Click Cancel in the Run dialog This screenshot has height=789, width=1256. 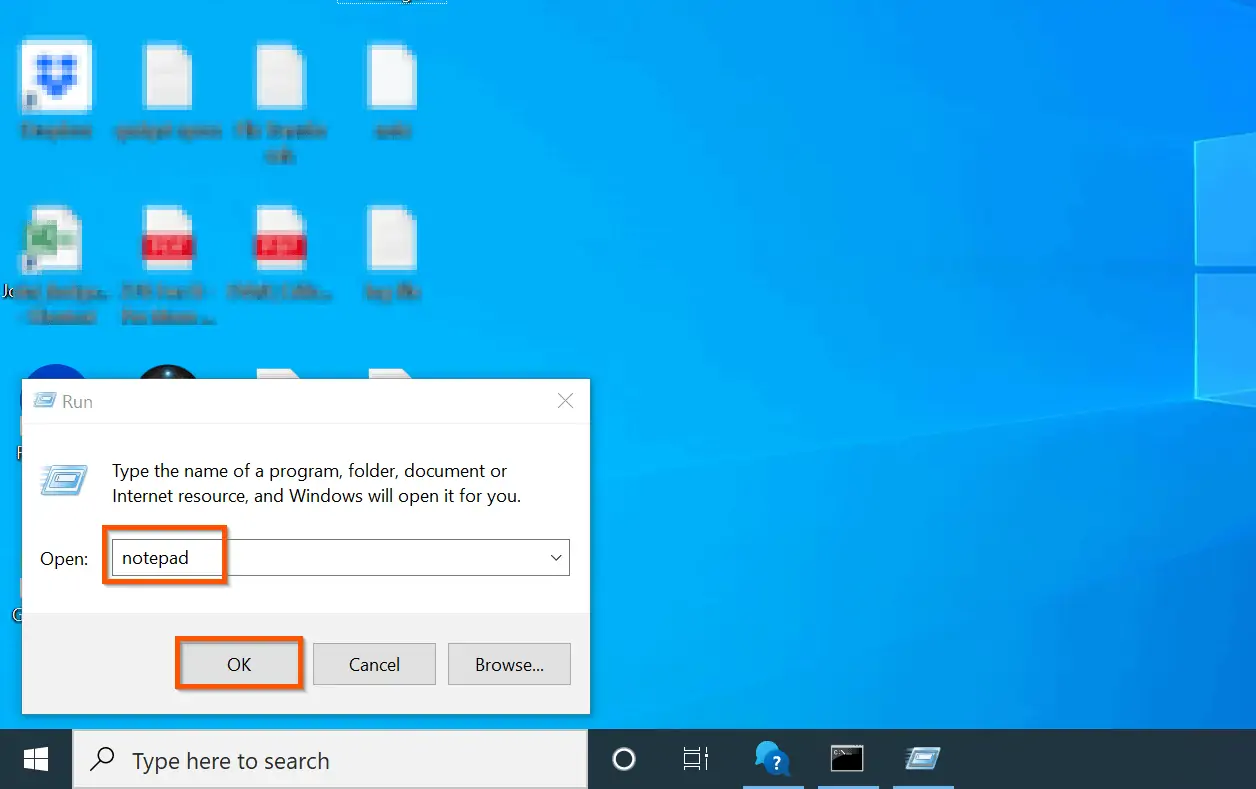[x=374, y=664]
